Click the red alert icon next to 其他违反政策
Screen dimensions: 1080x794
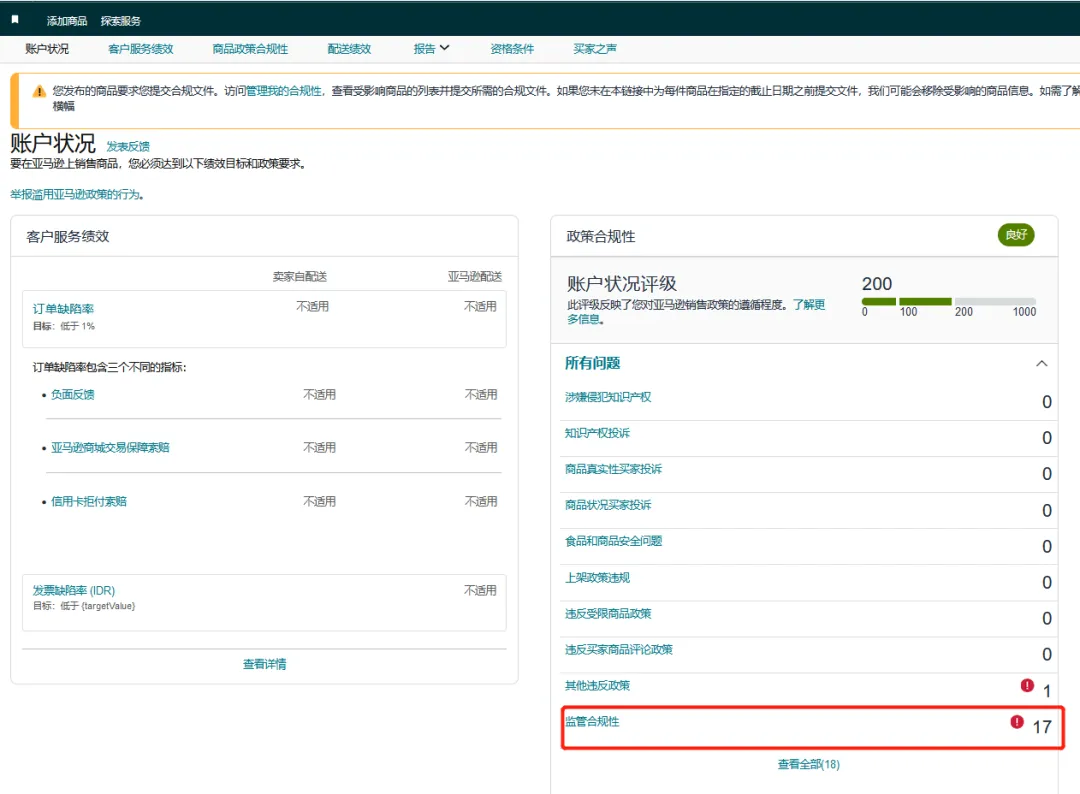(1025, 685)
